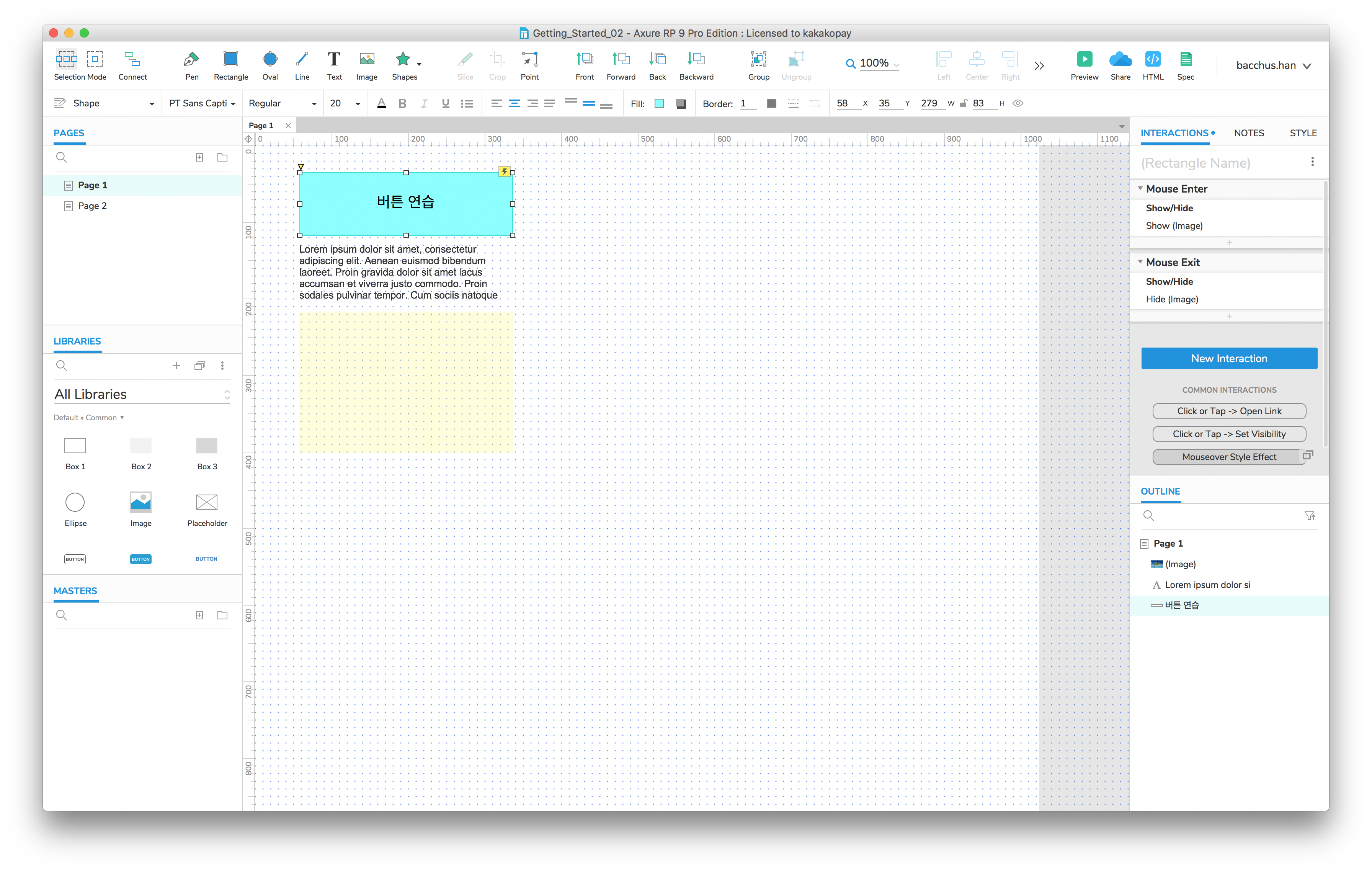Switch to the STYLE tab
The height and width of the screenshot is (872, 1372).
coord(1302,133)
